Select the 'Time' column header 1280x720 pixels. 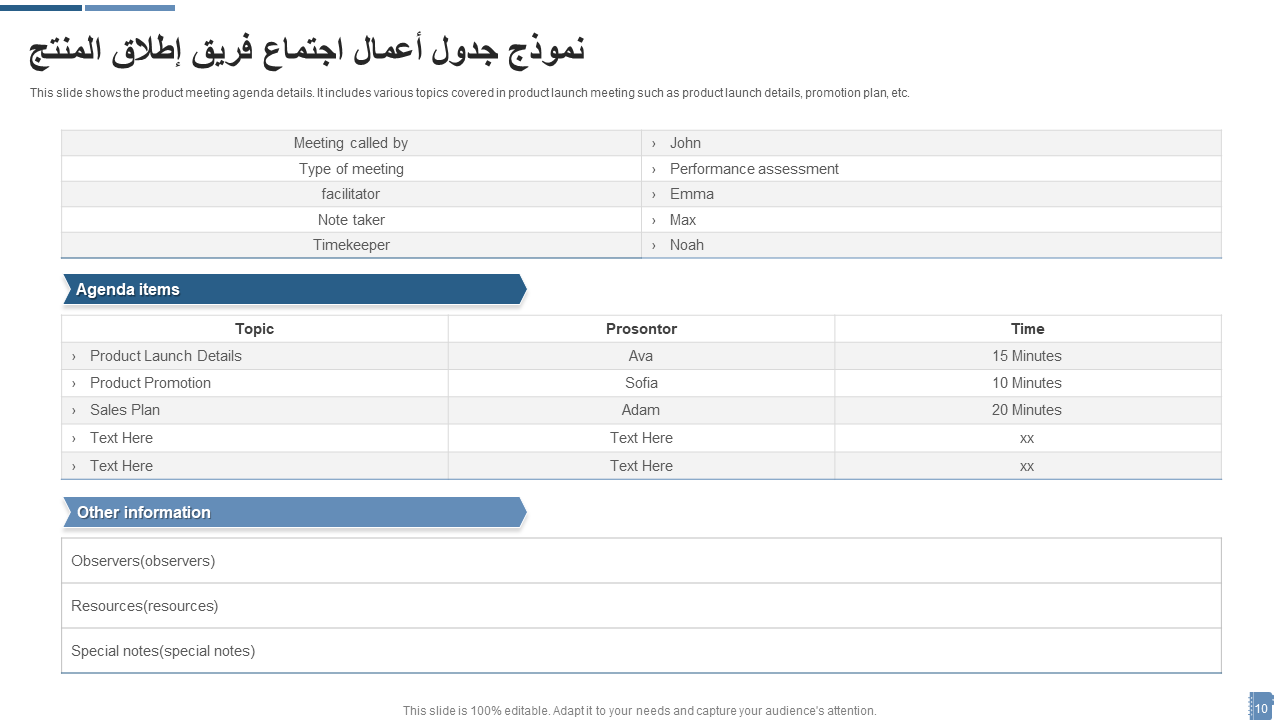(x=1028, y=329)
